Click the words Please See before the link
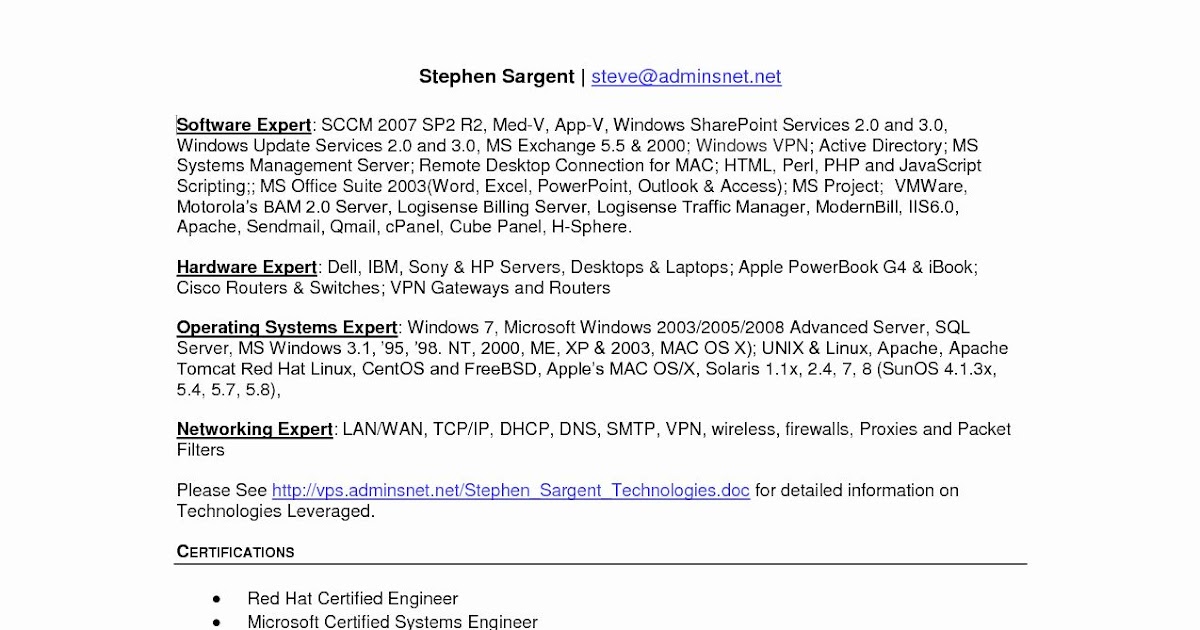This screenshot has height=630, width=1200. pos(222,490)
